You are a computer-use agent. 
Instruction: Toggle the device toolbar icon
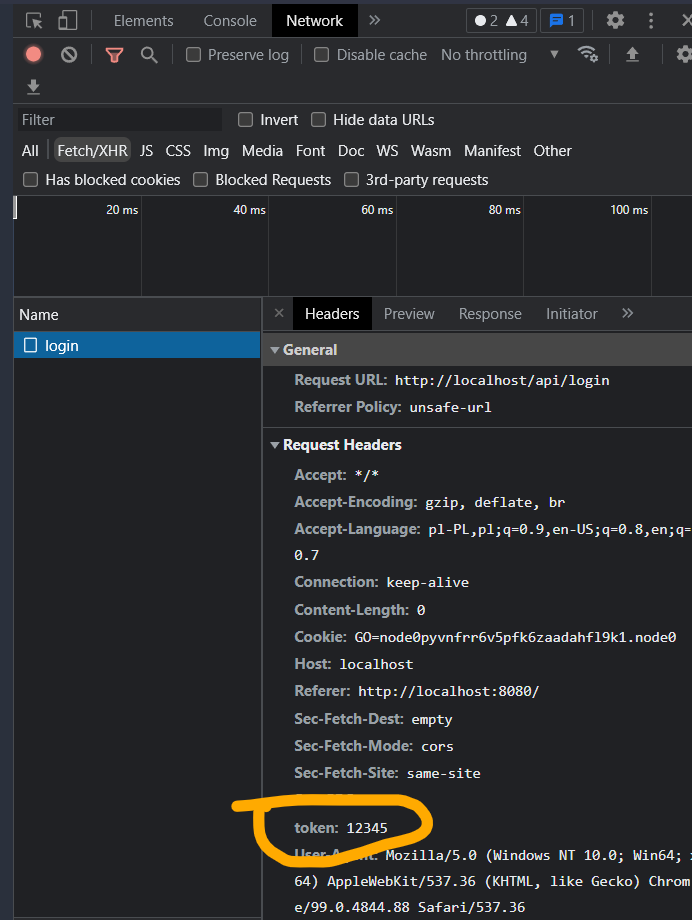tap(67, 20)
